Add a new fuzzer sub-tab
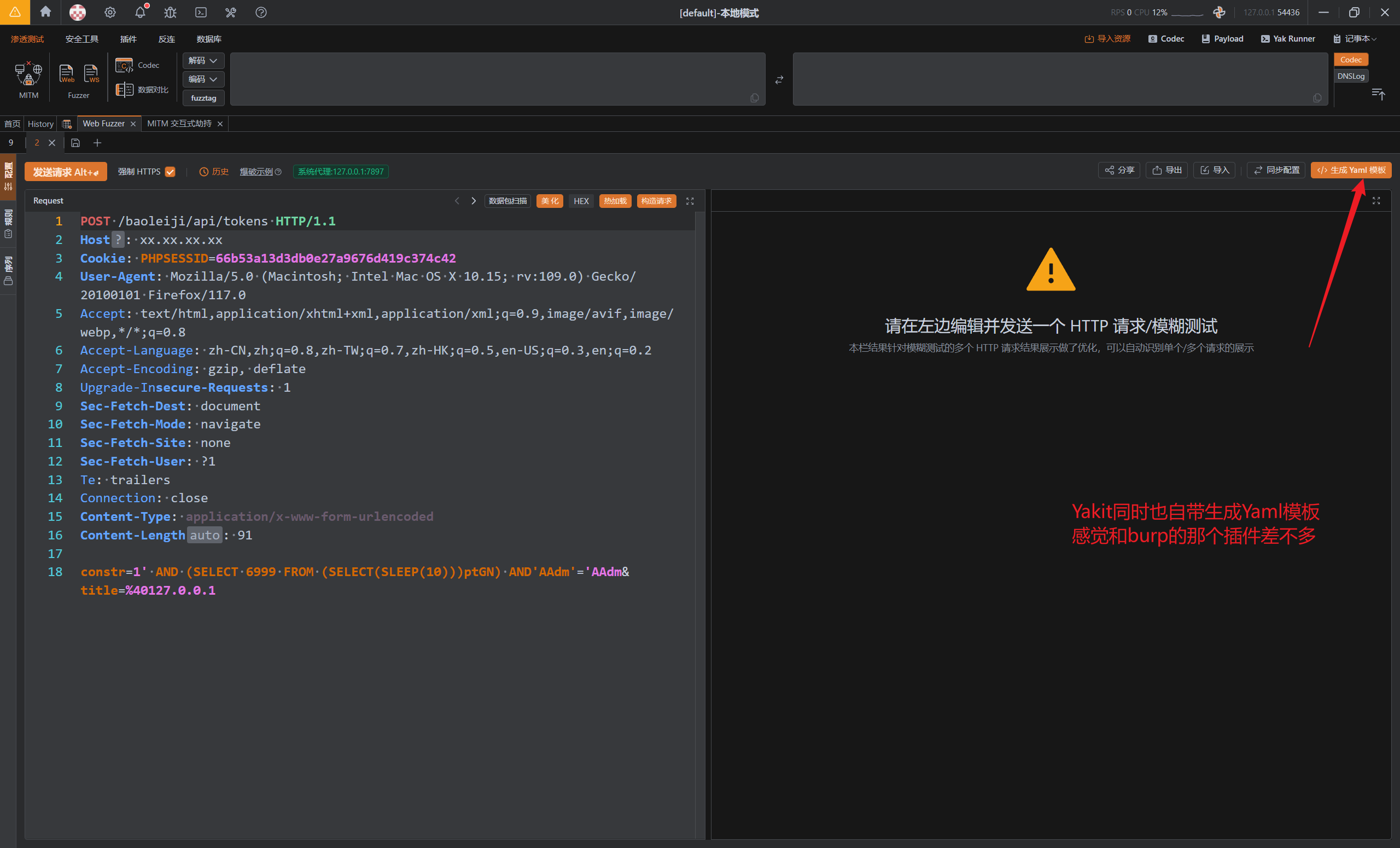This screenshot has height=848, width=1400. 97,143
